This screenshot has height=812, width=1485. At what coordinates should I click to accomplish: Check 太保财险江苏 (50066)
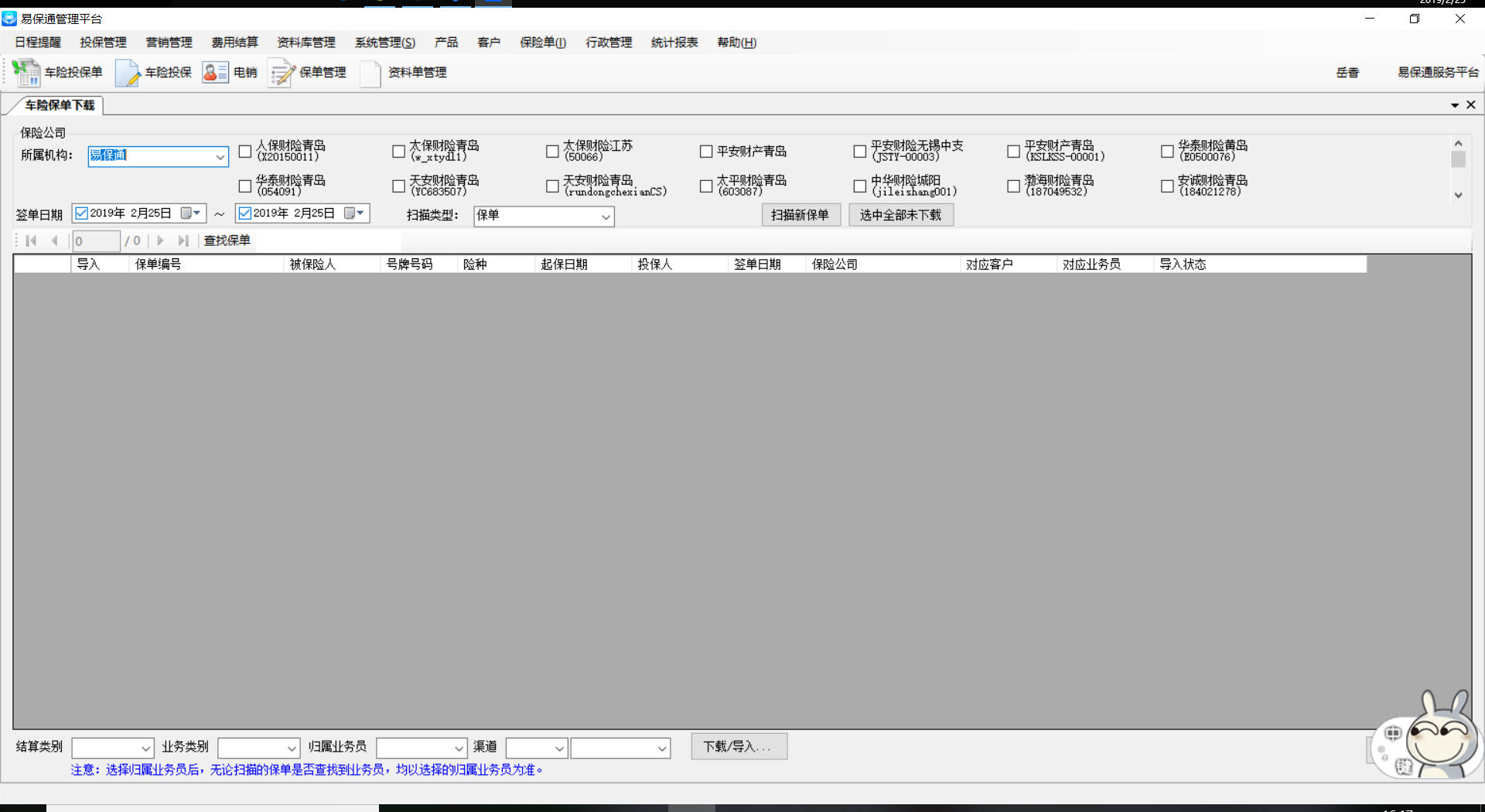pyautogui.click(x=552, y=152)
